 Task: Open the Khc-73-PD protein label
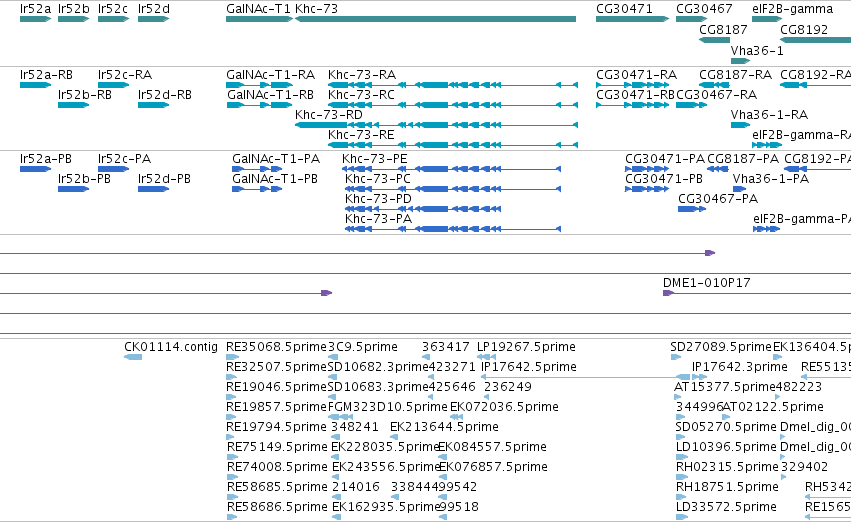coord(378,199)
